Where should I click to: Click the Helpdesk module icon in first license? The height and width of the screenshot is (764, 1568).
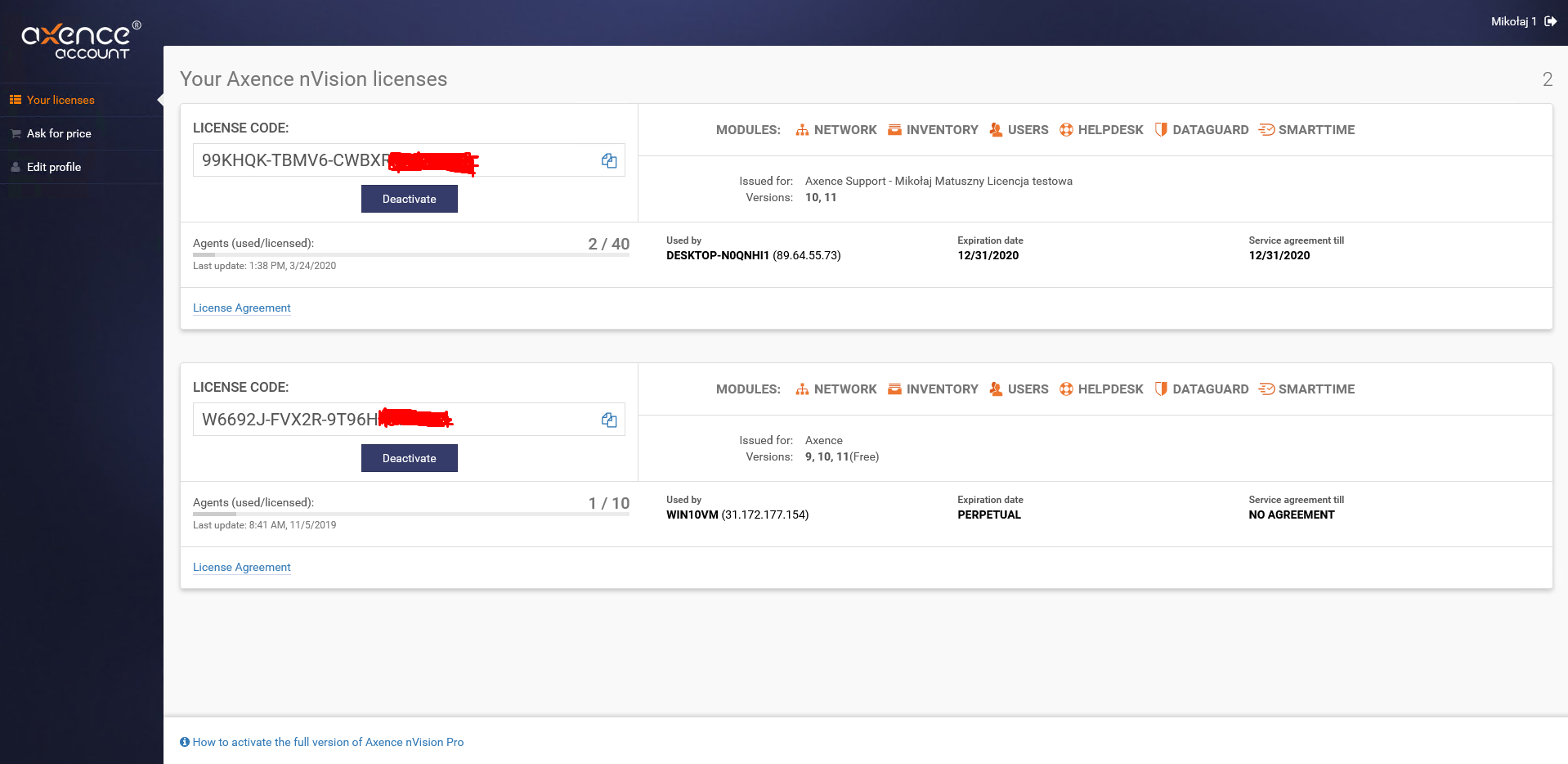pyautogui.click(x=1066, y=130)
